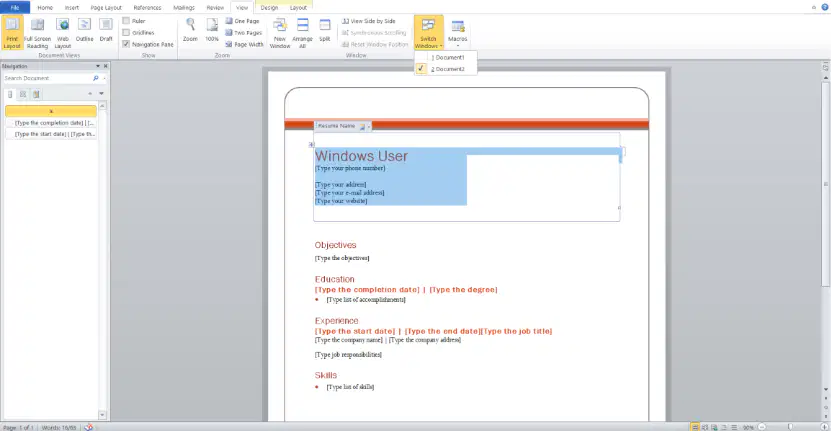The image size is (831, 431).
Task: Open the Zoom dialog magnifier
Action: click(190, 30)
